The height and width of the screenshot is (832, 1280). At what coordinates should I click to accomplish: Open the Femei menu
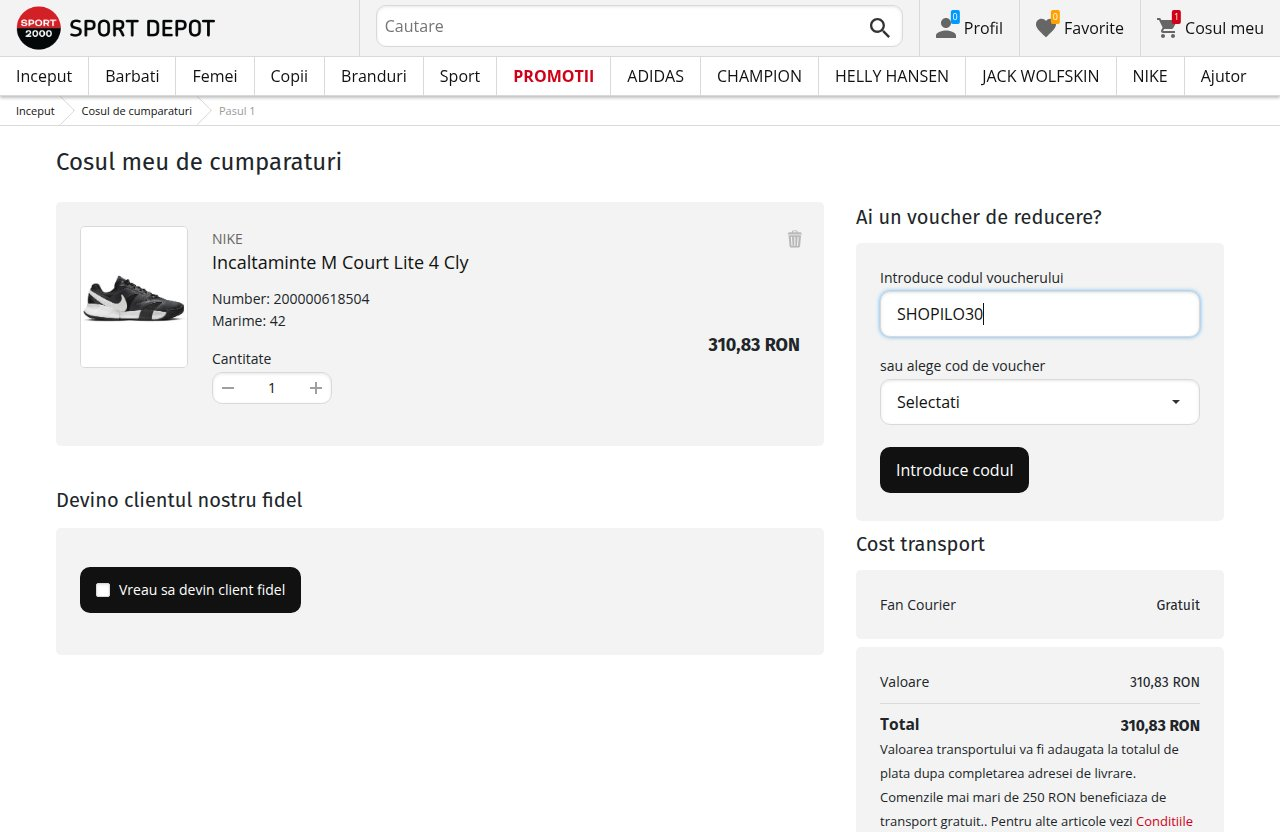215,76
